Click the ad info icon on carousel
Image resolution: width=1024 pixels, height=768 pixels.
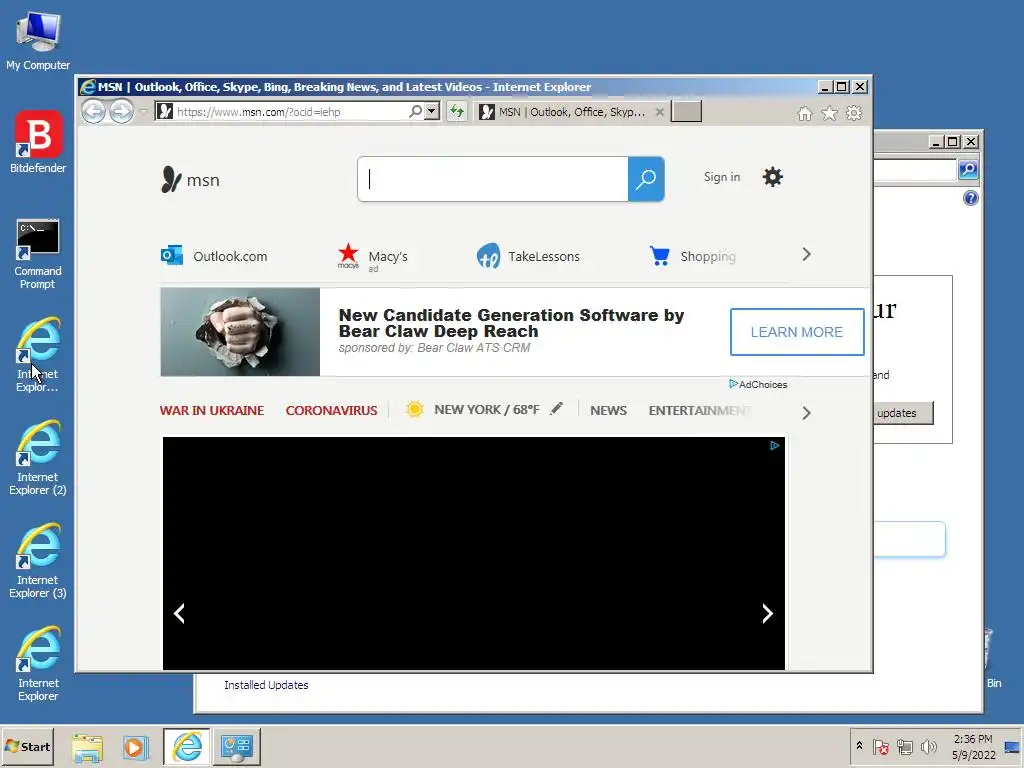[x=774, y=445]
